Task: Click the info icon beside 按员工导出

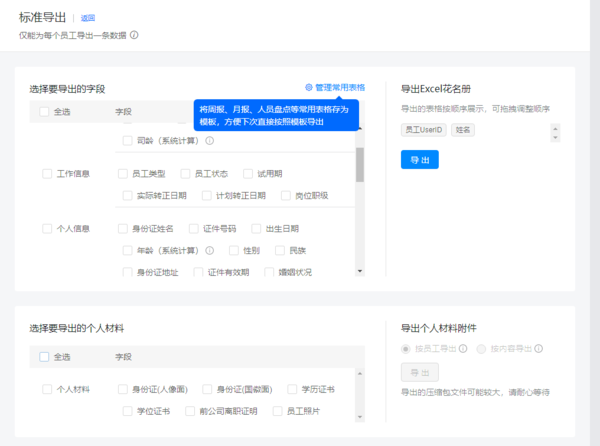Action: (463, 349)
